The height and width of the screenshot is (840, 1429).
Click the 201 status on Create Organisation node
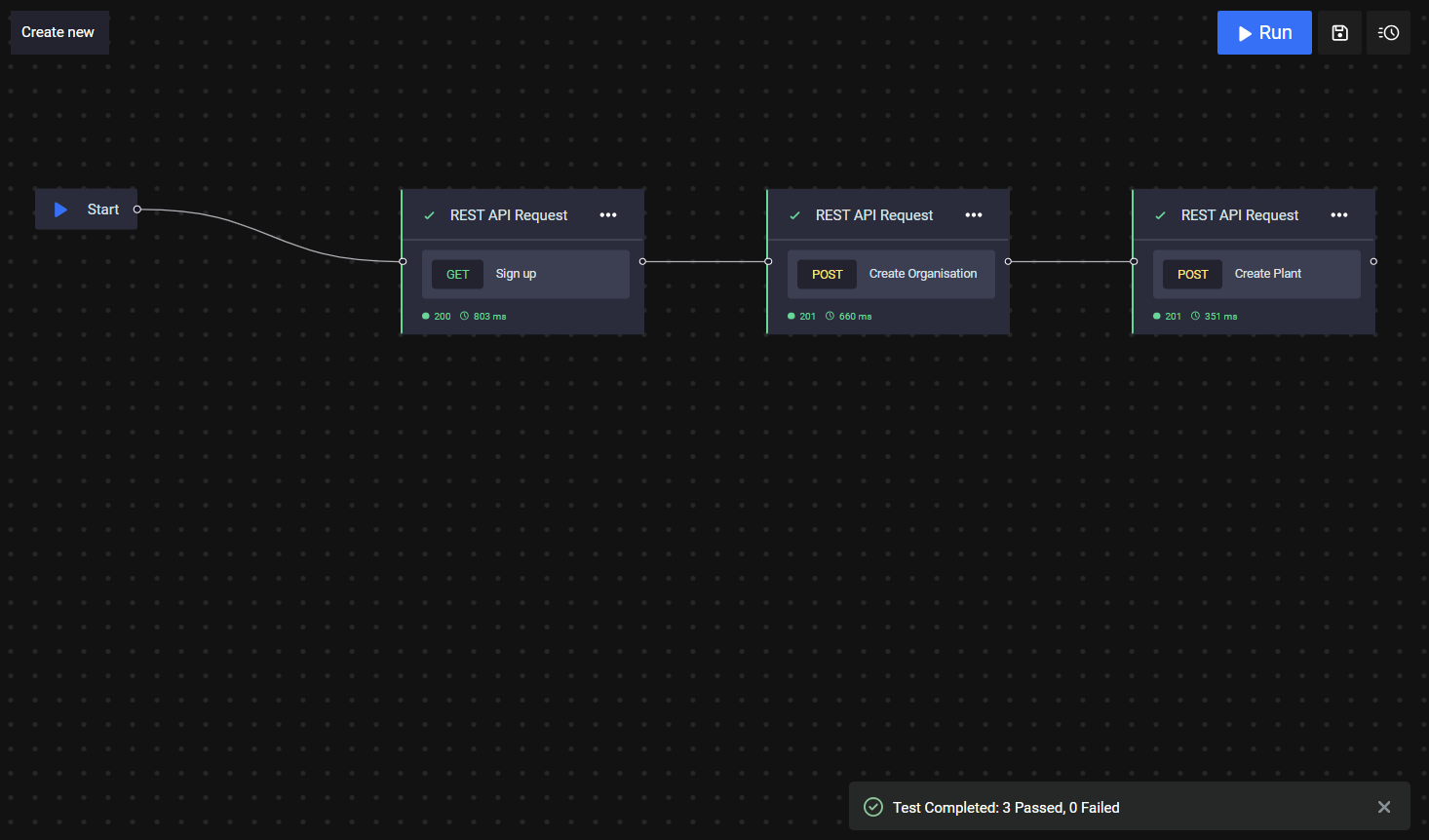pos(807,317)
